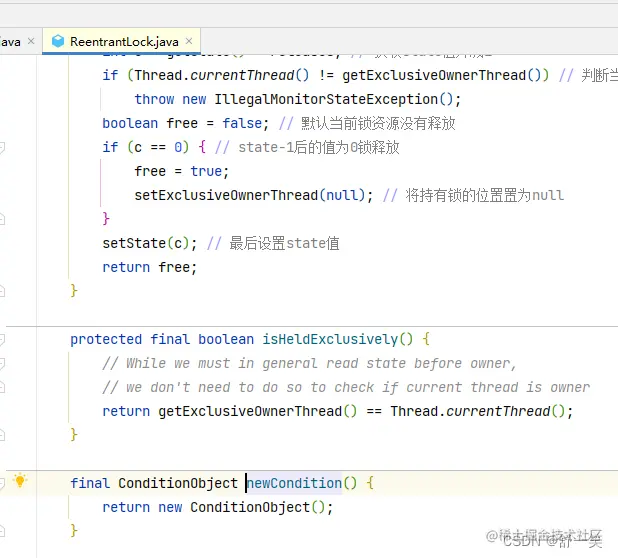Click the newCondition method name
Image resolution: width=618 pixels, height=558 pixels.
click(294, 483)
